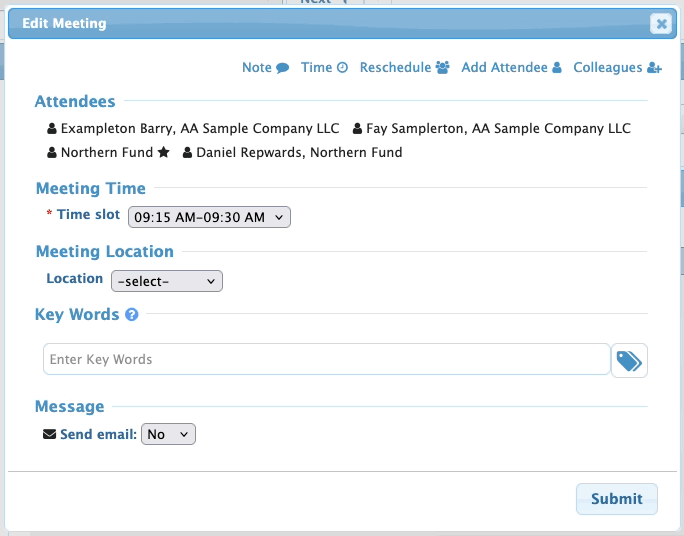Click the Colleagues add-user icon
The height and width of the screenshot is (536, 684).
[x=655, y=68]
